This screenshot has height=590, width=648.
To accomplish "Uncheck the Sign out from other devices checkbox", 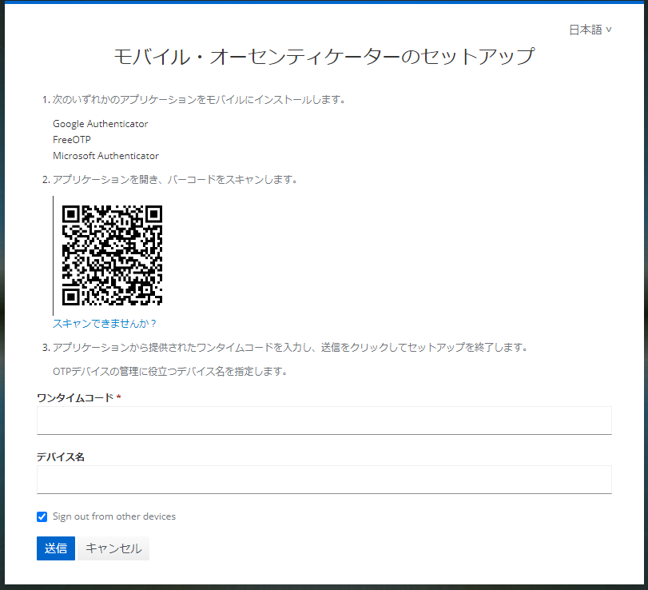I will [42, 517].
